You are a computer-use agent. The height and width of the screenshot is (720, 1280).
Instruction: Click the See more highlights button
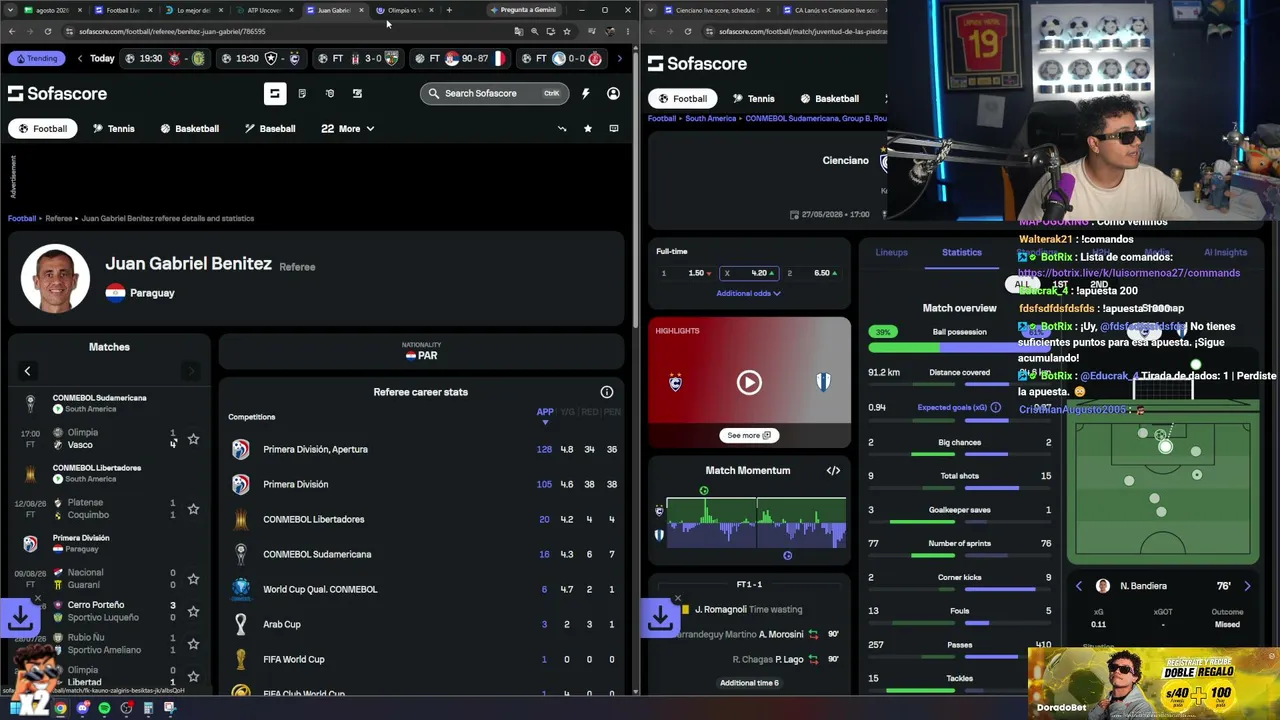tap(749, 435)
